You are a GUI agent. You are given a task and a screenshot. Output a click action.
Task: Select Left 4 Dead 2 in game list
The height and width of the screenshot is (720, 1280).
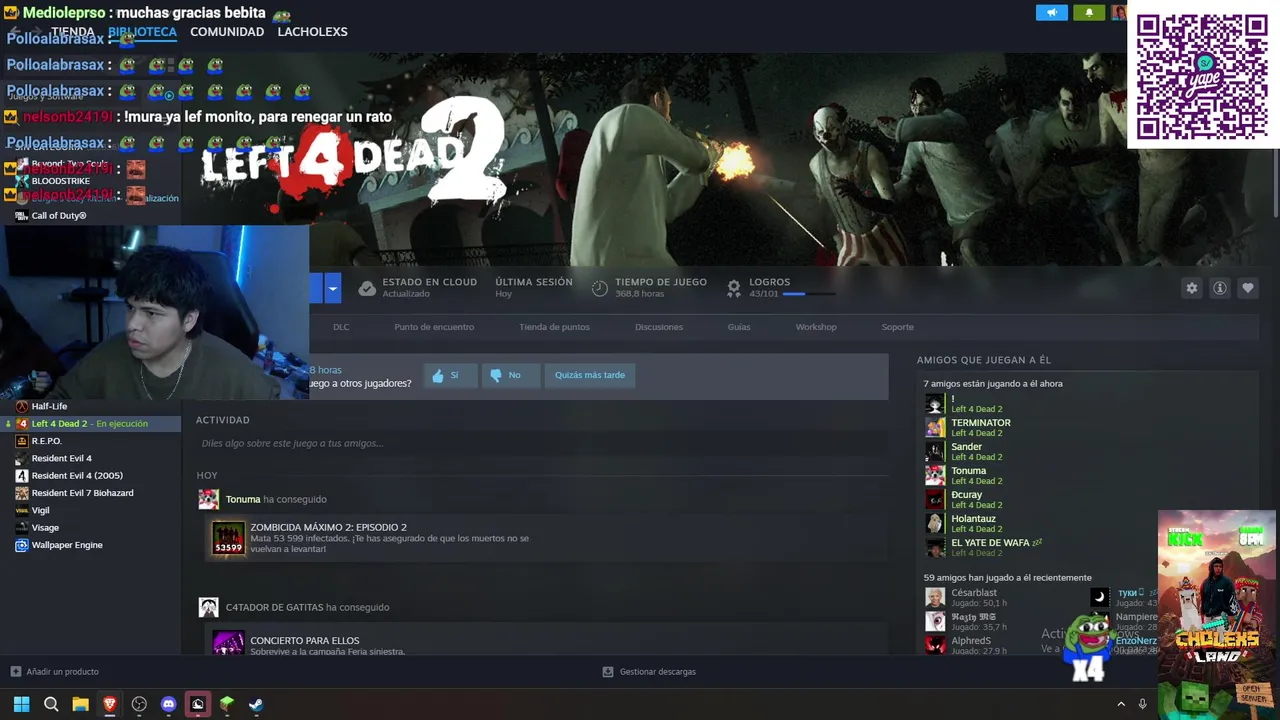pos(90,424)
